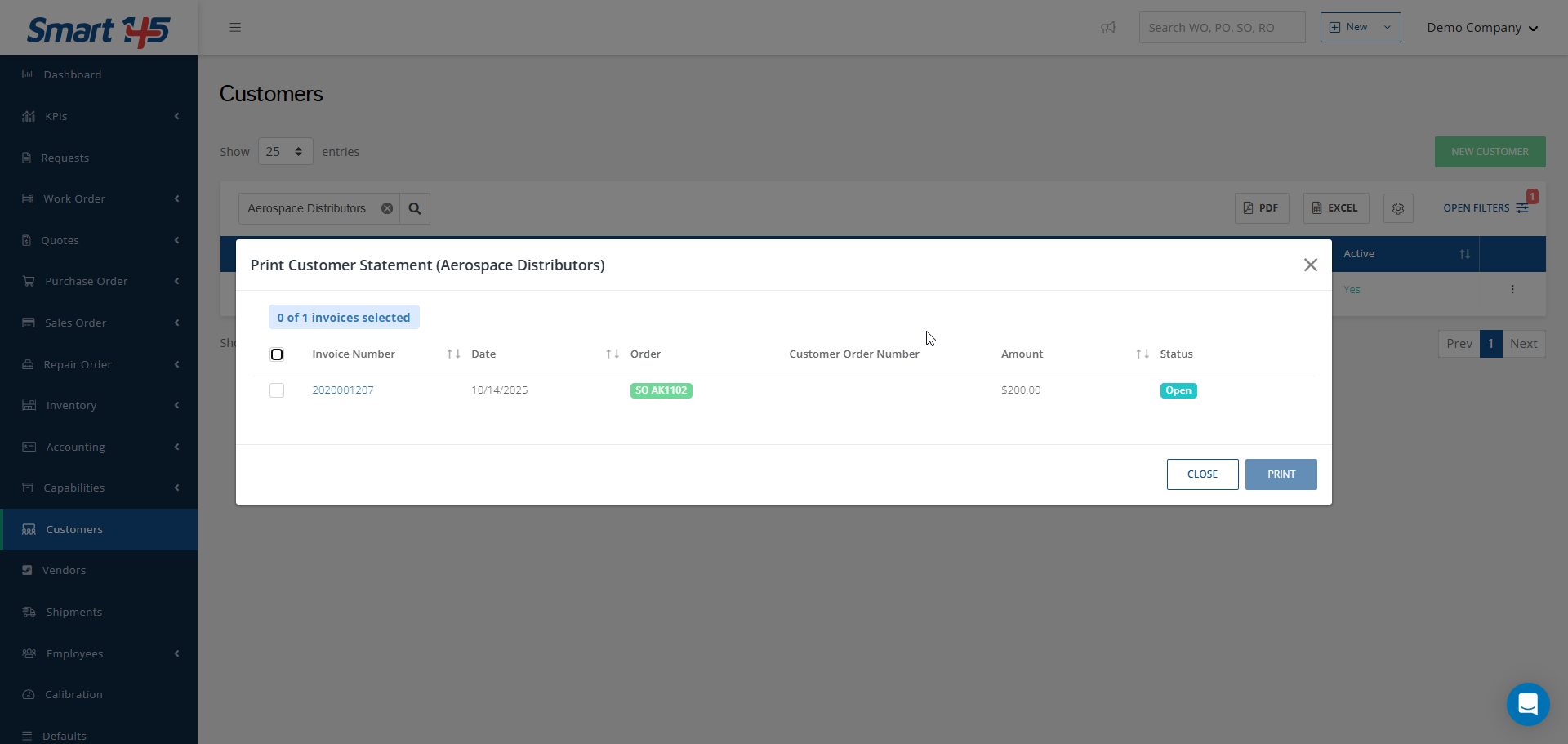The height and width of the screenshot is (744, 1568).
Task: Sort by Invoice Number column arrows
Action: (x=453, y=354)
